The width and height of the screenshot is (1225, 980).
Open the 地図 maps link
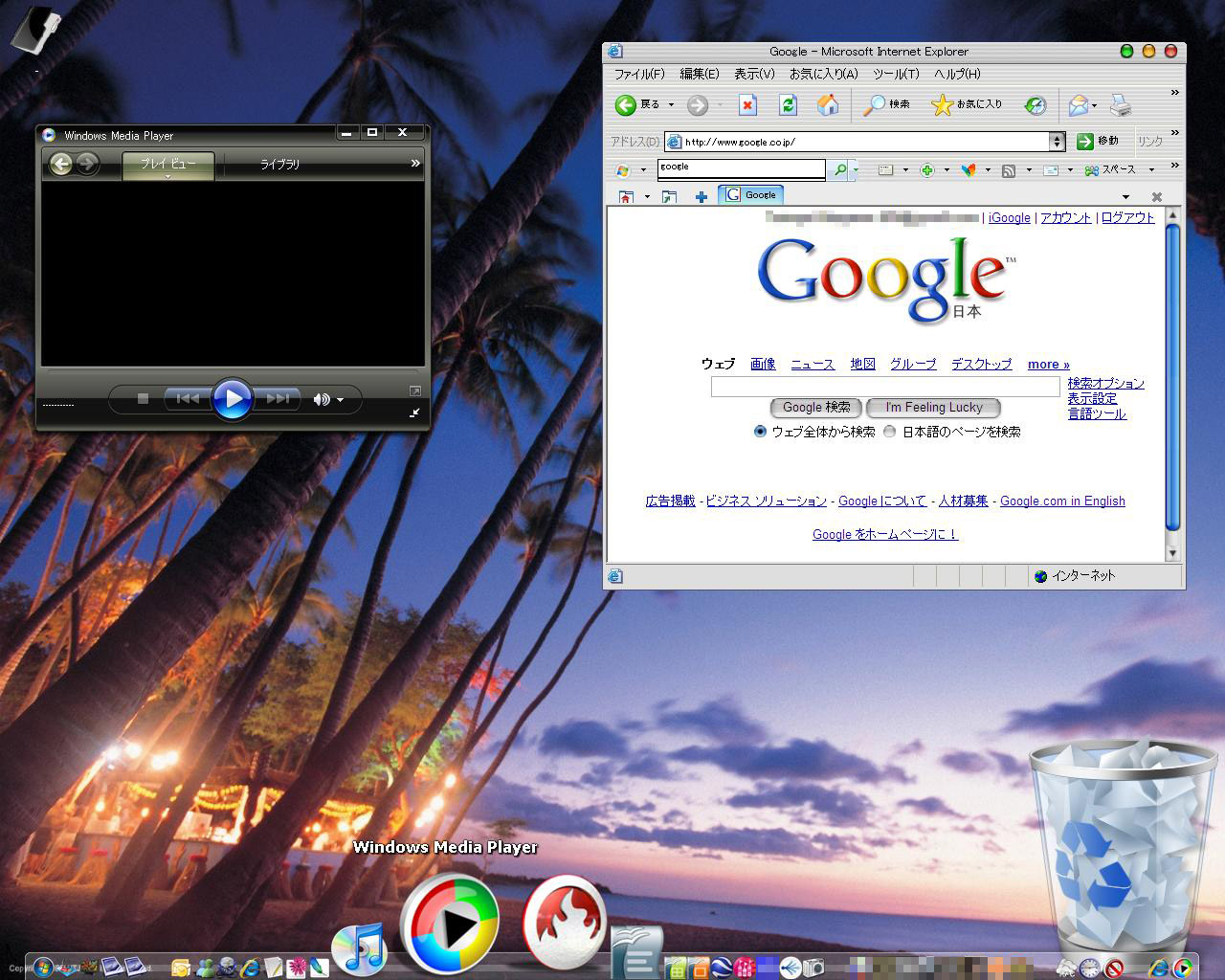click(863, 364)
